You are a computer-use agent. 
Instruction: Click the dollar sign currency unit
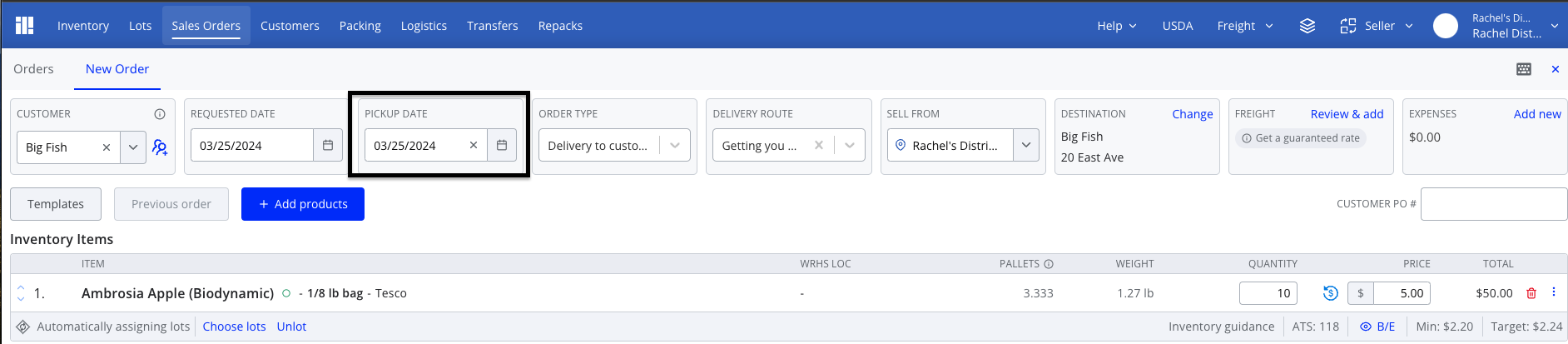[1361, 293]
